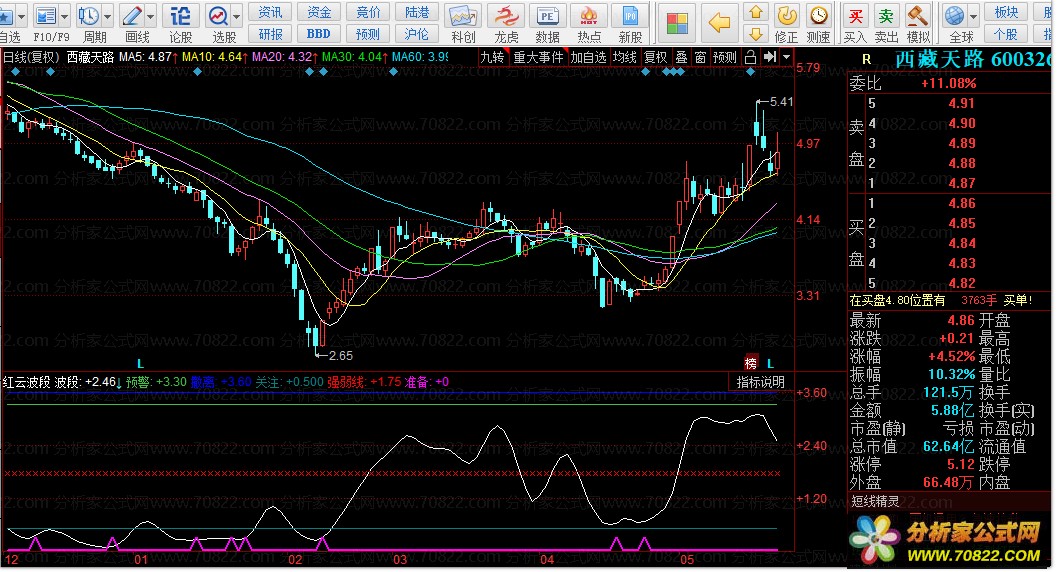Click the 预测 button in top toolbar

(x=368, y=34)
